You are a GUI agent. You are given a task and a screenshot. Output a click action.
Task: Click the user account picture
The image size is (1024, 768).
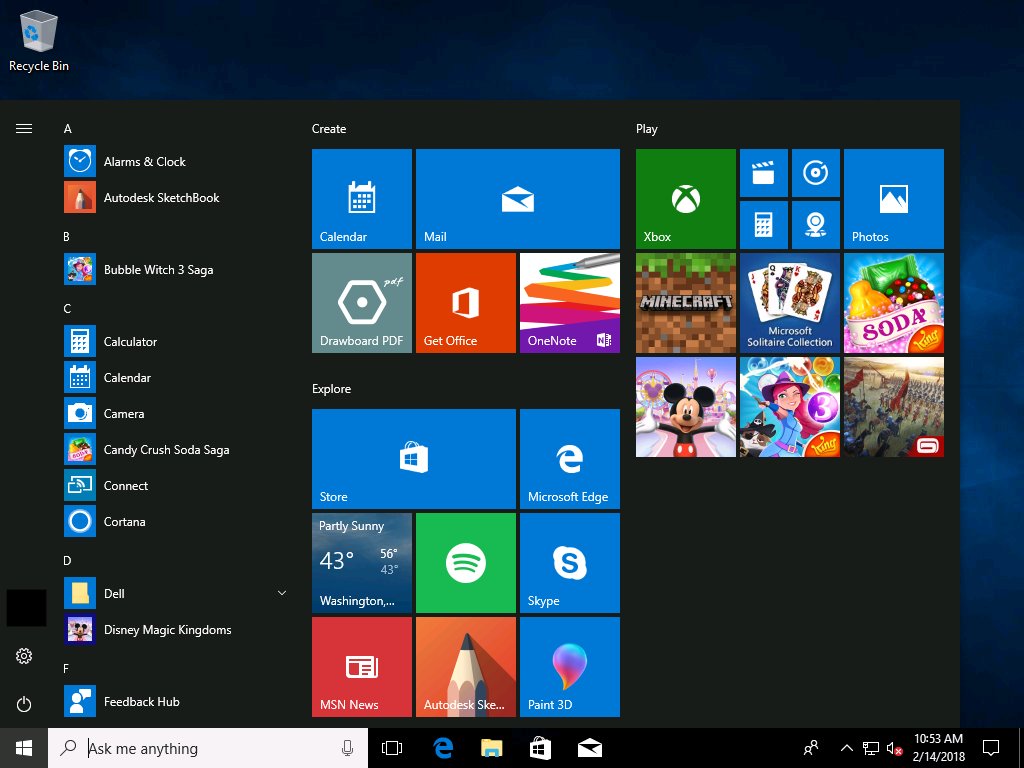point(26,608)
